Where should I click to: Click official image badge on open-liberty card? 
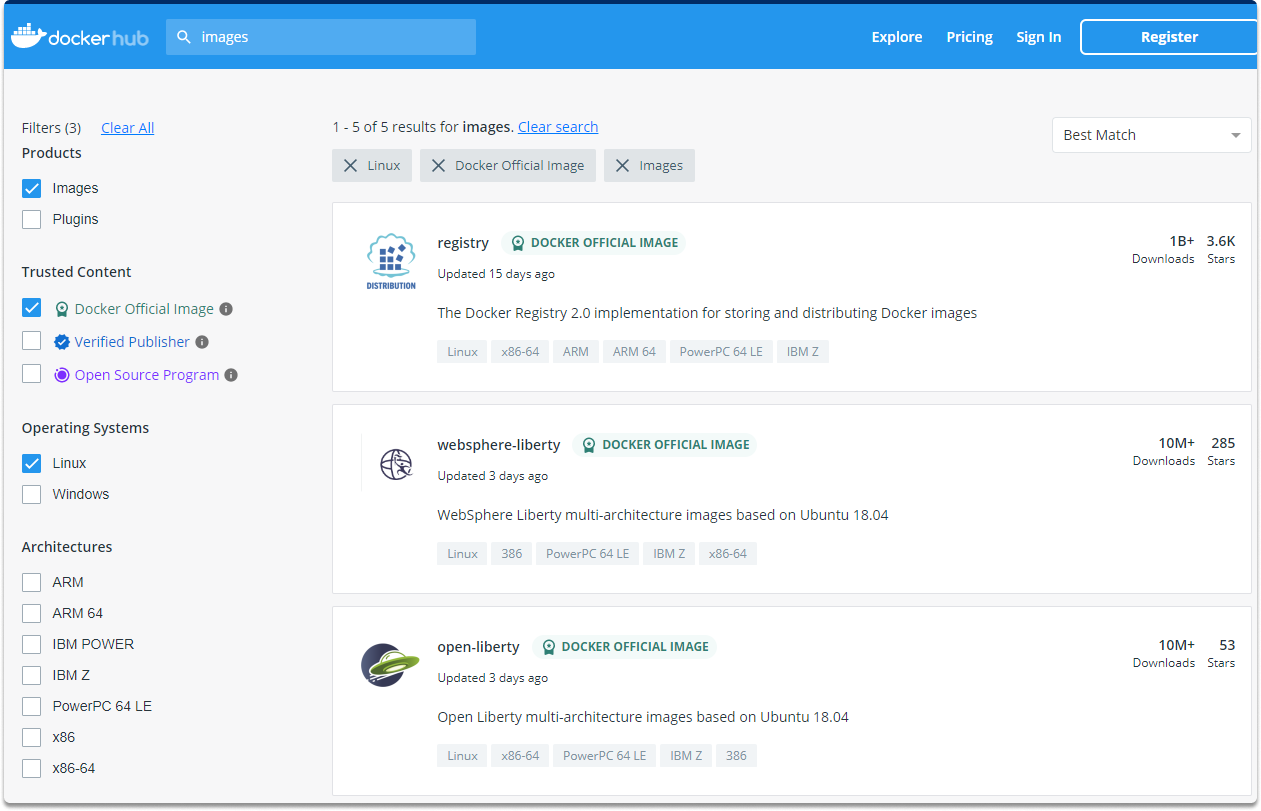coord(625,647)
